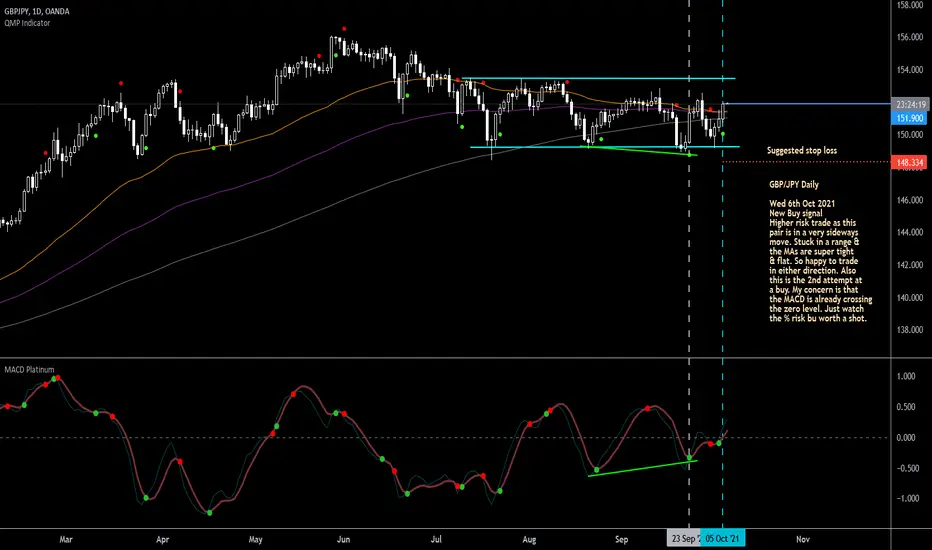This screenshot has width=932, height=550.
Task: Click the 0.000 zero level on MACD axis
Action: tap(906, 438)
